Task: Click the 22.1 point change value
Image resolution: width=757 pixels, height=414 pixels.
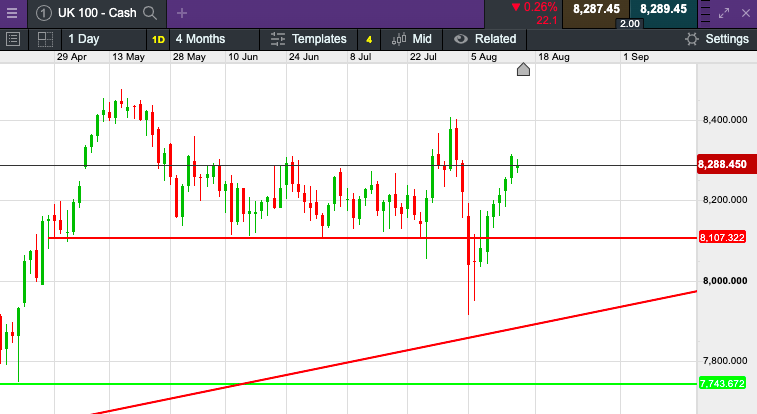Action: click(x=547, y=21)
